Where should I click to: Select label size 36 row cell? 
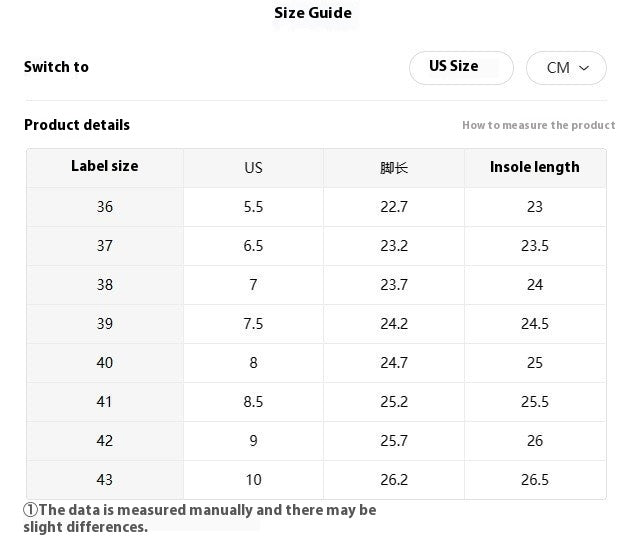pos(105,207)
